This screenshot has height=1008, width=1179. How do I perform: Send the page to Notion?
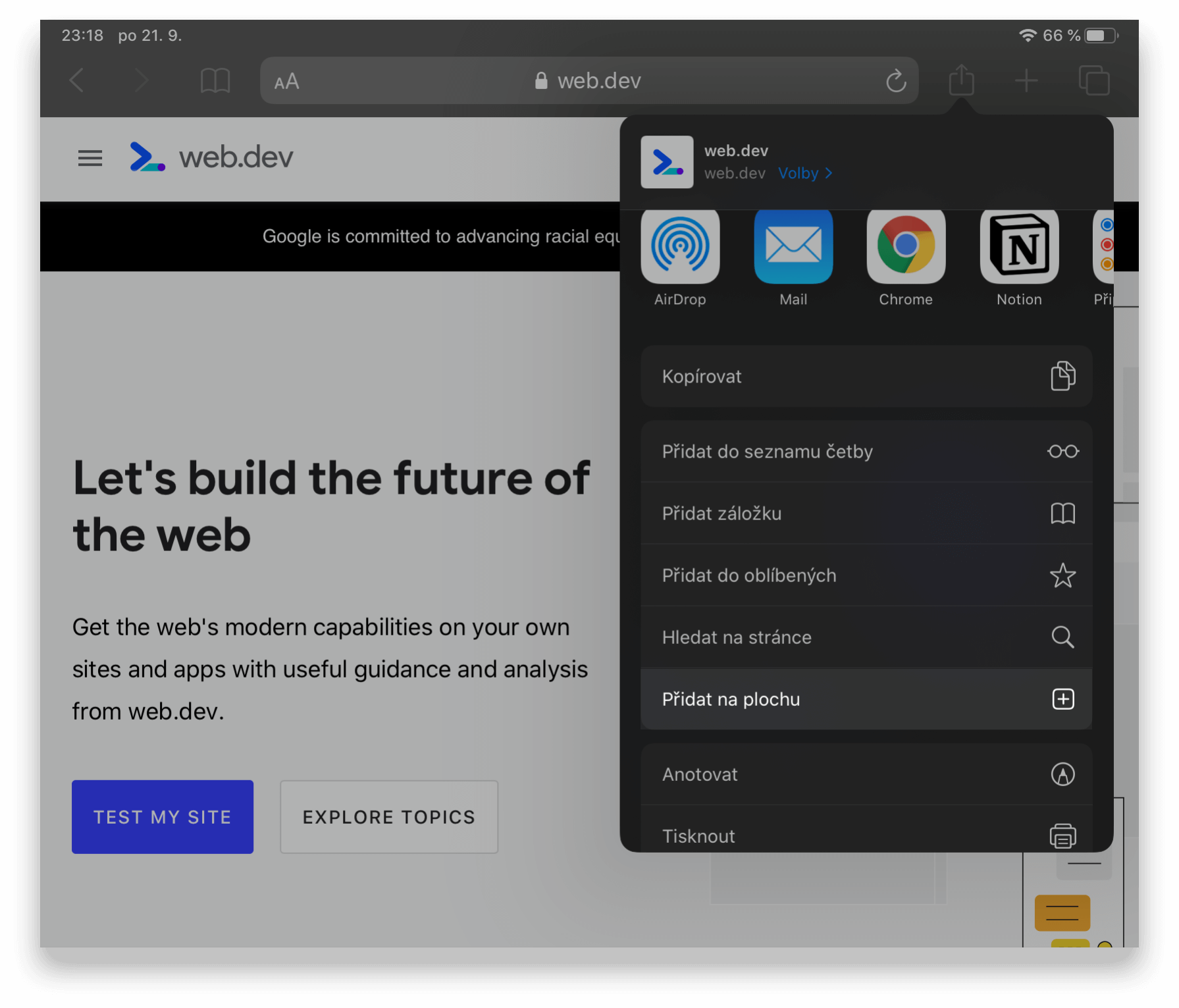pos(1019,257)
